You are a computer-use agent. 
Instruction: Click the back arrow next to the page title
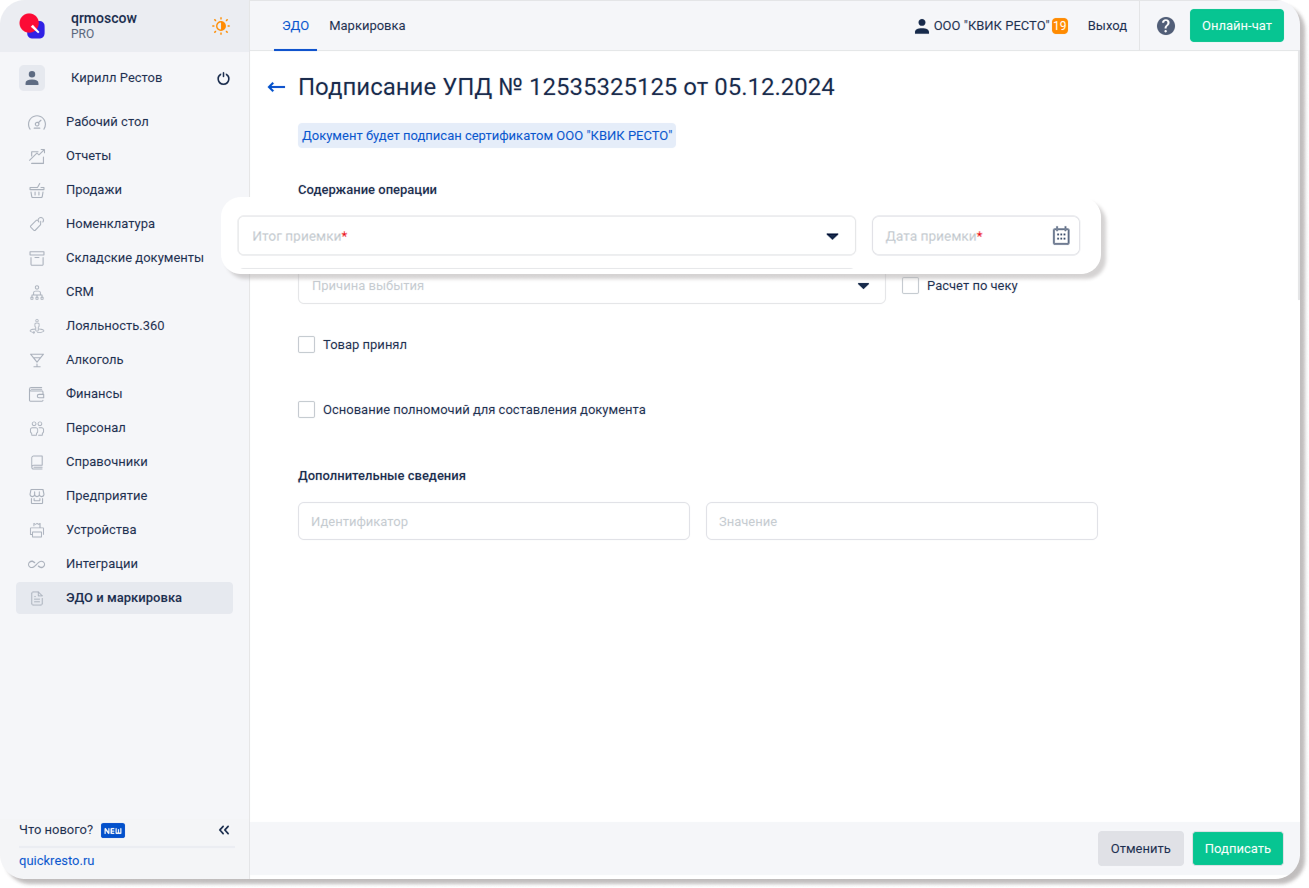point(277,88)
